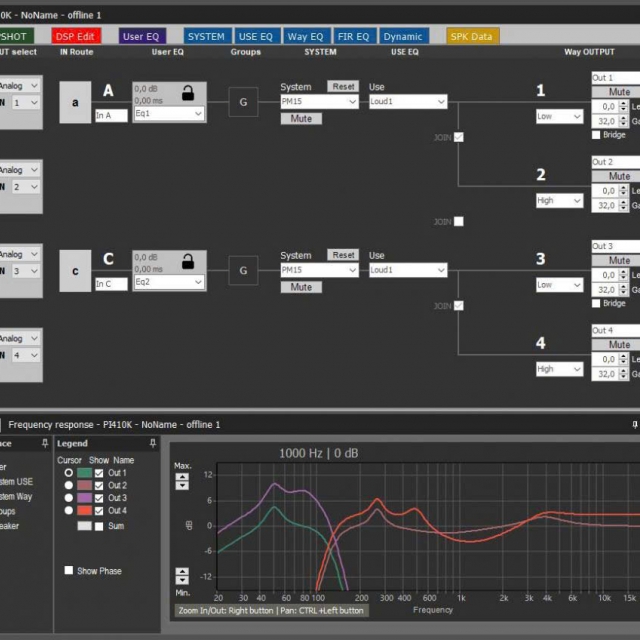Select the 'c' input route block
640x640 pixels.
click(x=75, y=271)
